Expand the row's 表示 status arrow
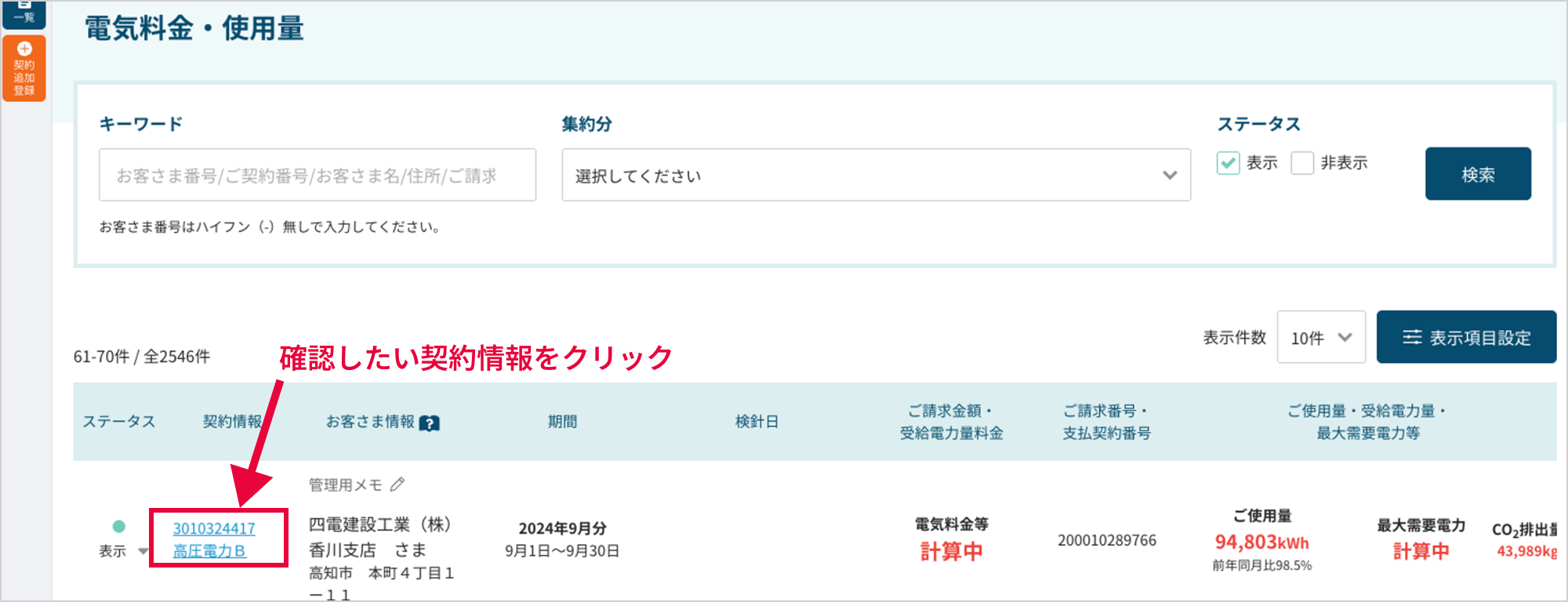Viewport: 1568px width, 602px height. tap(143, 551)
